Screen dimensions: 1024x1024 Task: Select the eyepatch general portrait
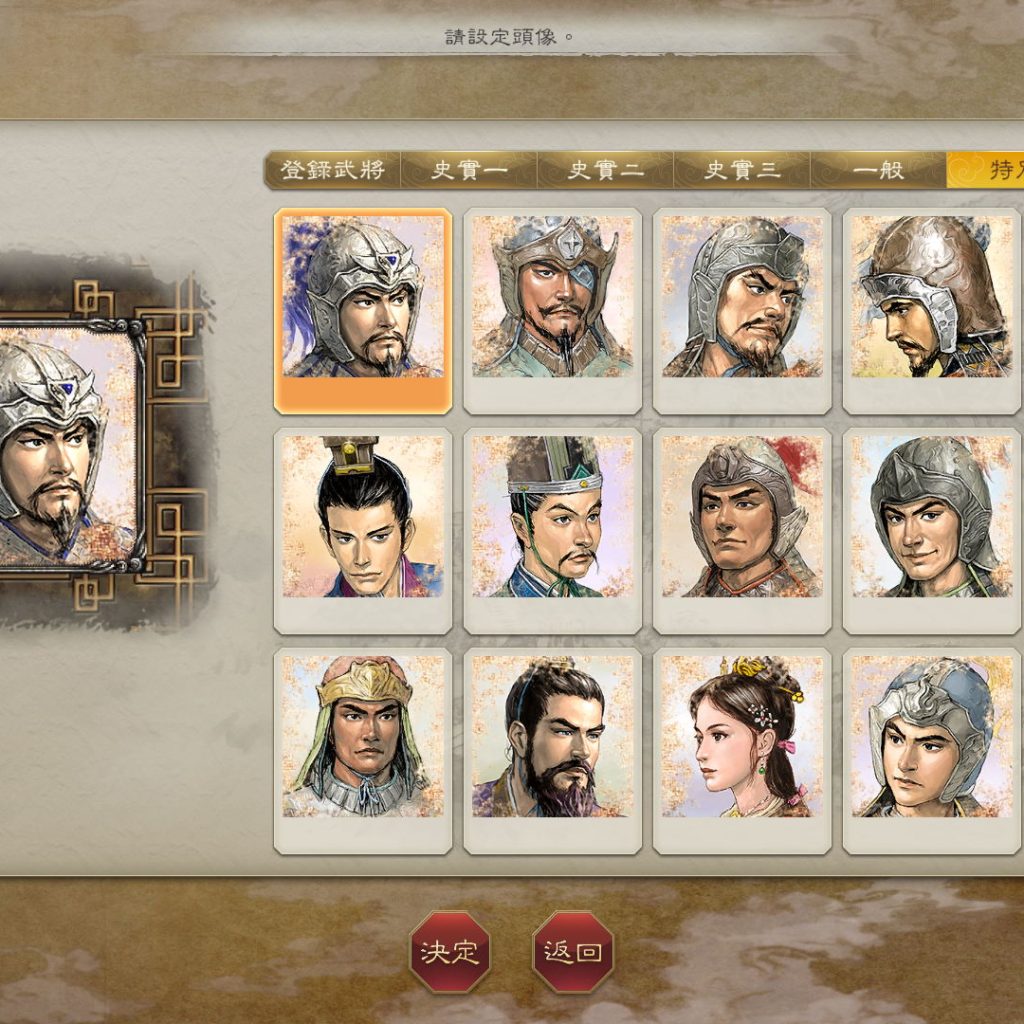[x=552, y=311]
